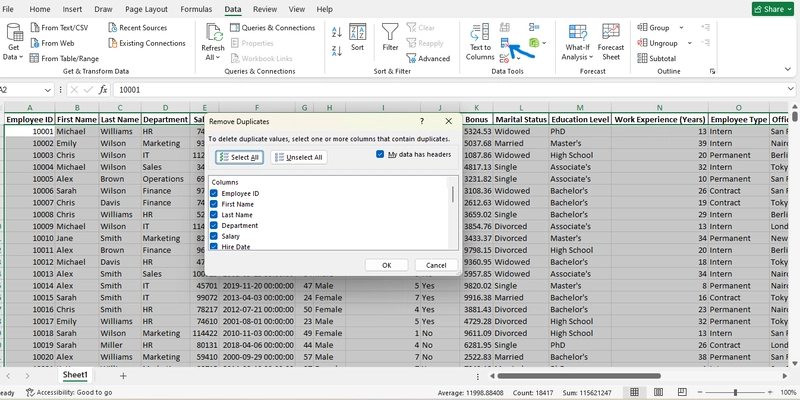Uncheck the My data has headers checkbox

[x=380, y=154]
